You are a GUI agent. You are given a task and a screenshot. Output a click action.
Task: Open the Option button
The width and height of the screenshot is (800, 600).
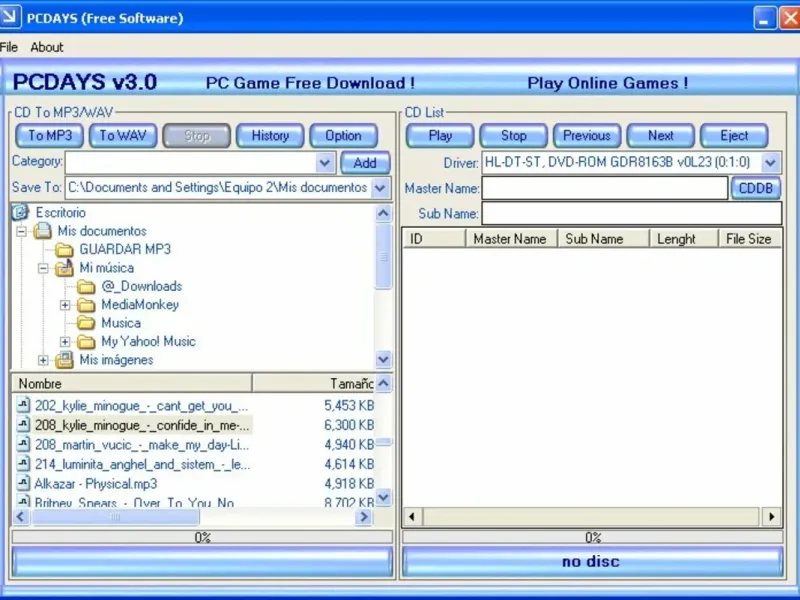[343, 136]
